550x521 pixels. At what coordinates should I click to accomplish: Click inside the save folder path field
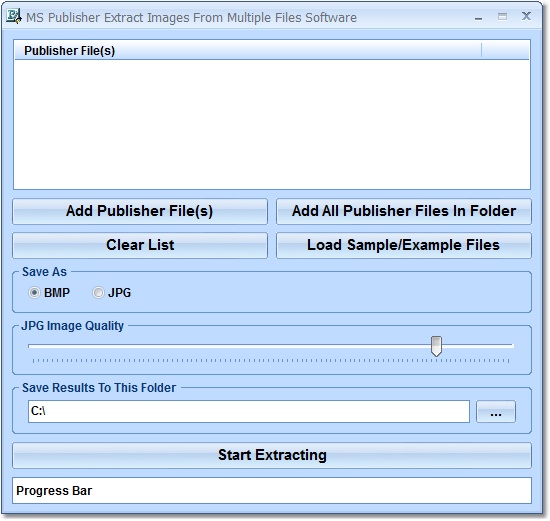(249, 412)
